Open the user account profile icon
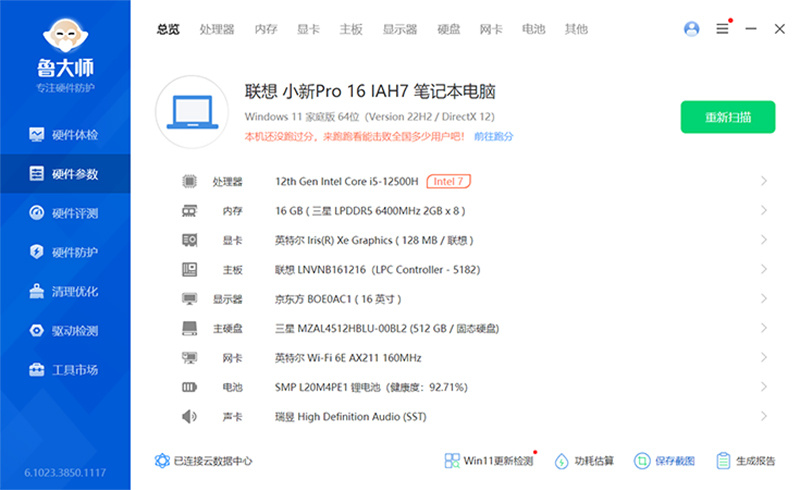 click(691, 29)
